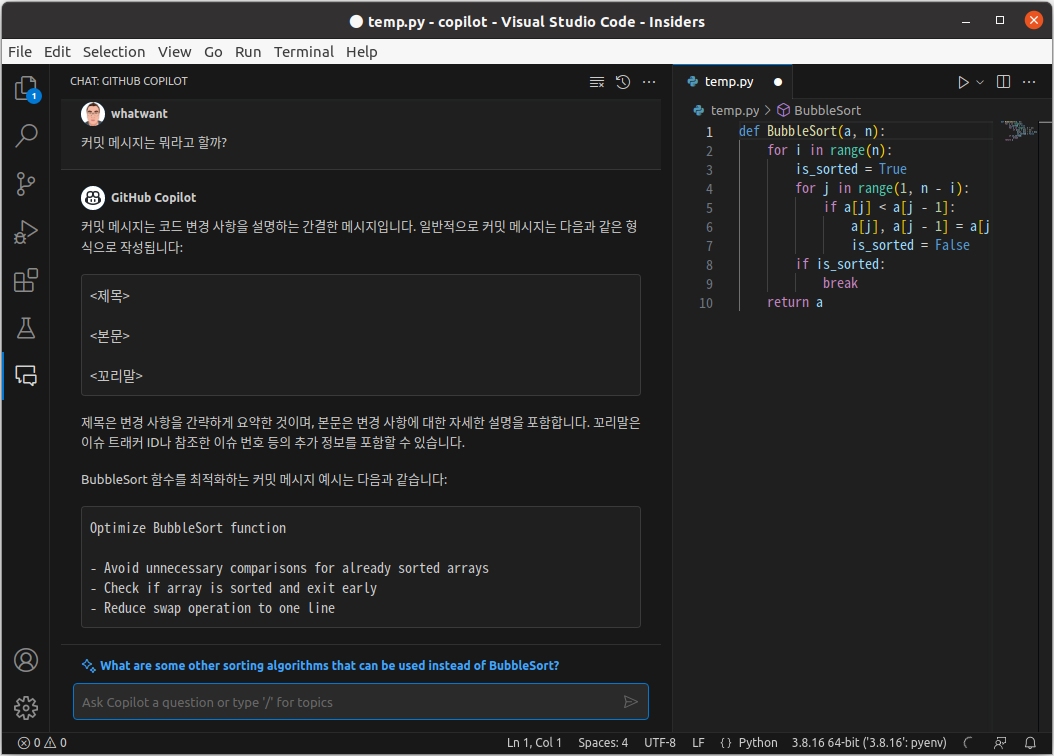Screen dimensions: 1054x756
Task: Select language mode Python
Action: 758,743
